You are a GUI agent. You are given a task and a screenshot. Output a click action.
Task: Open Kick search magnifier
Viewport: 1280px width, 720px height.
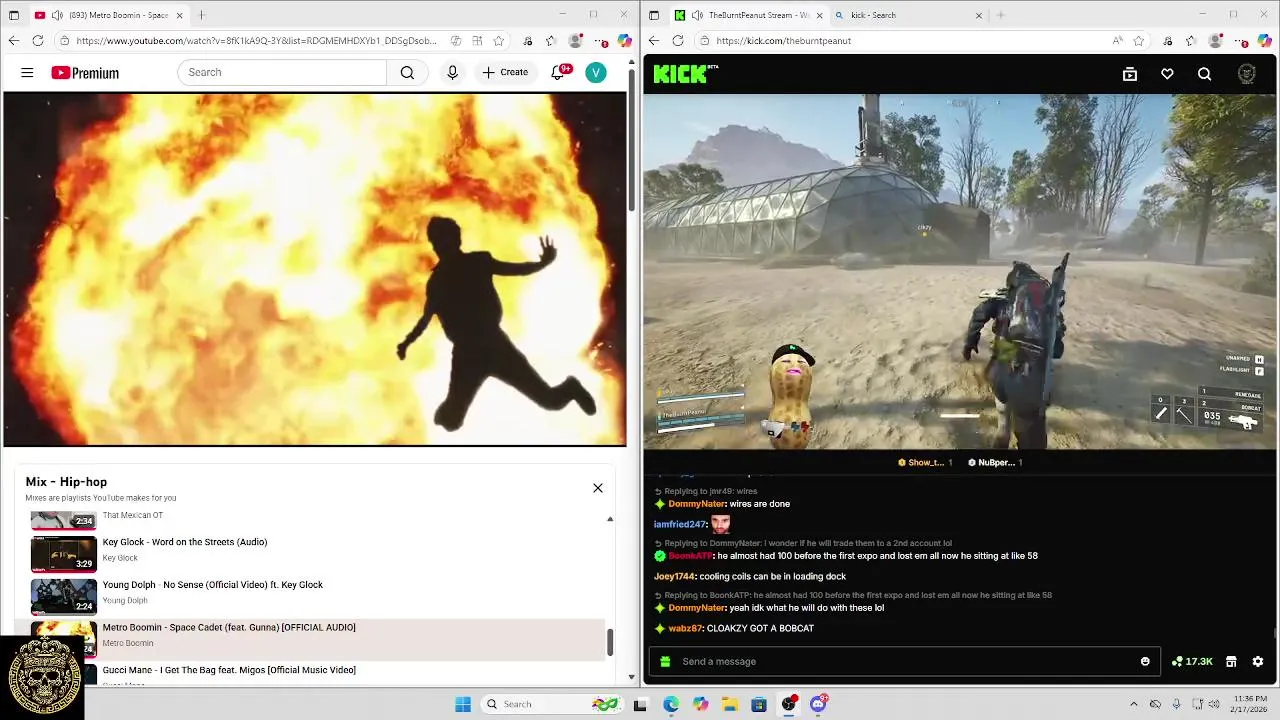1204,74
